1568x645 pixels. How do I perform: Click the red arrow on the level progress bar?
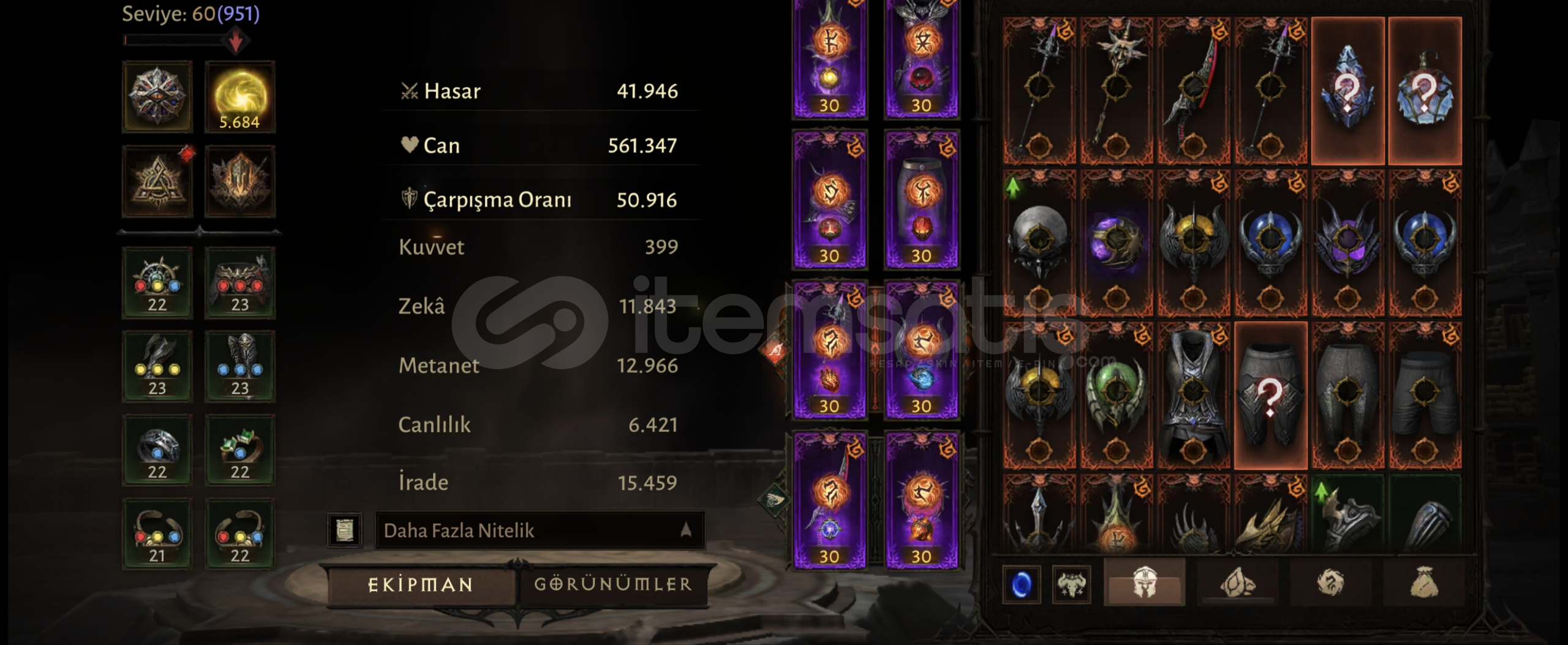[x=236, y=42]
